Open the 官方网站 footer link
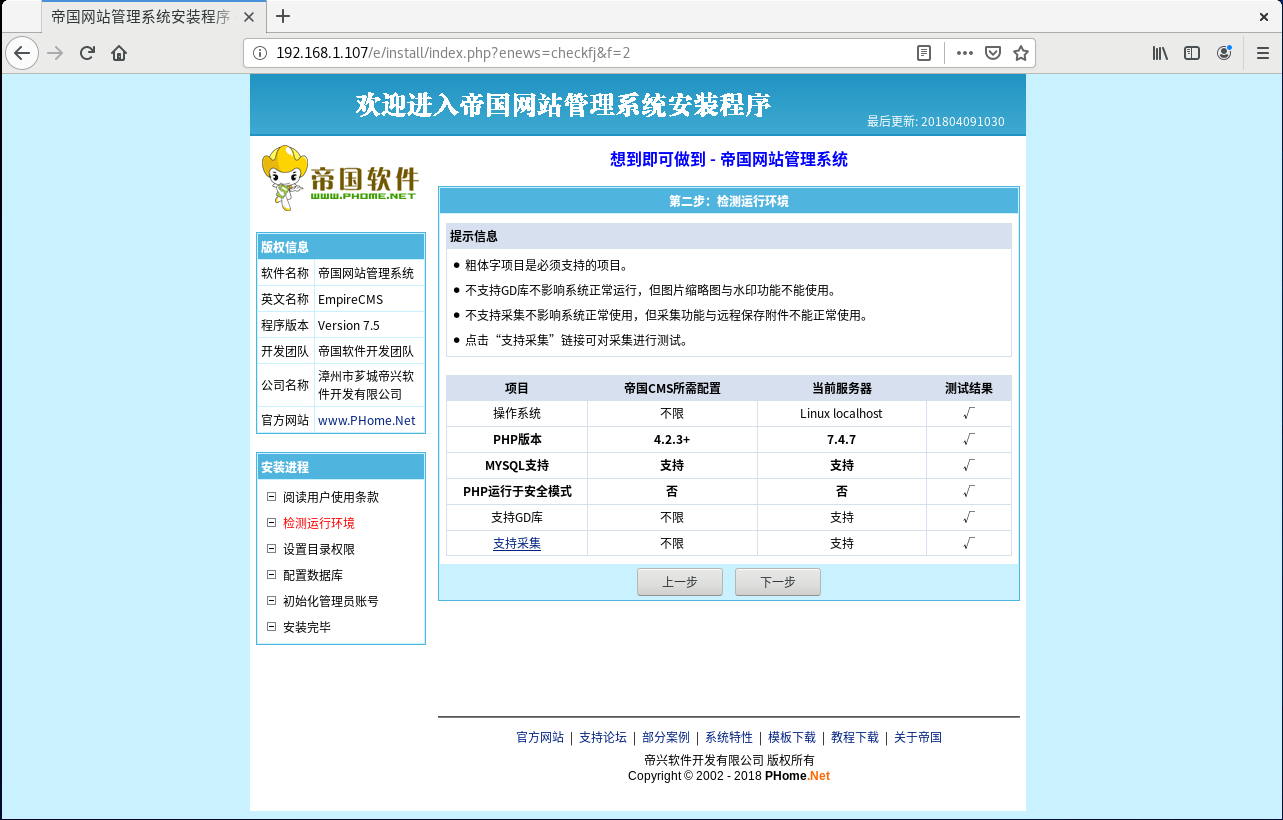The height and width of the screenshot is (820, 1283). 540,737
